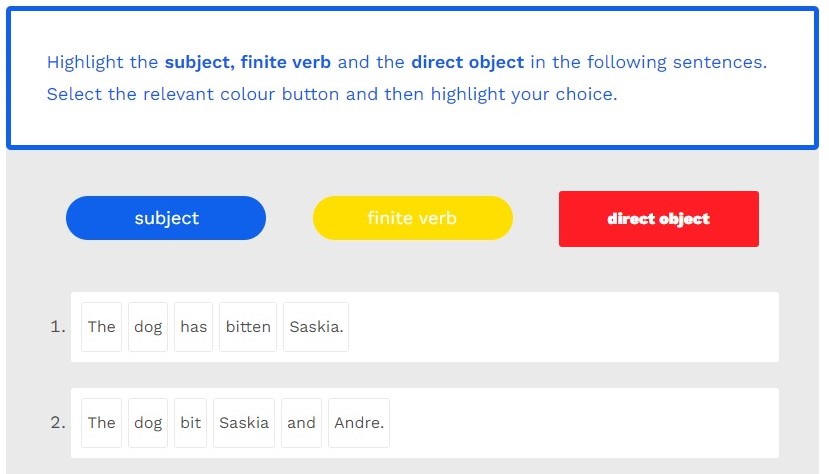Highlight the word 'dog' in sentence 1
829x474 pixels.
[148, 327]
